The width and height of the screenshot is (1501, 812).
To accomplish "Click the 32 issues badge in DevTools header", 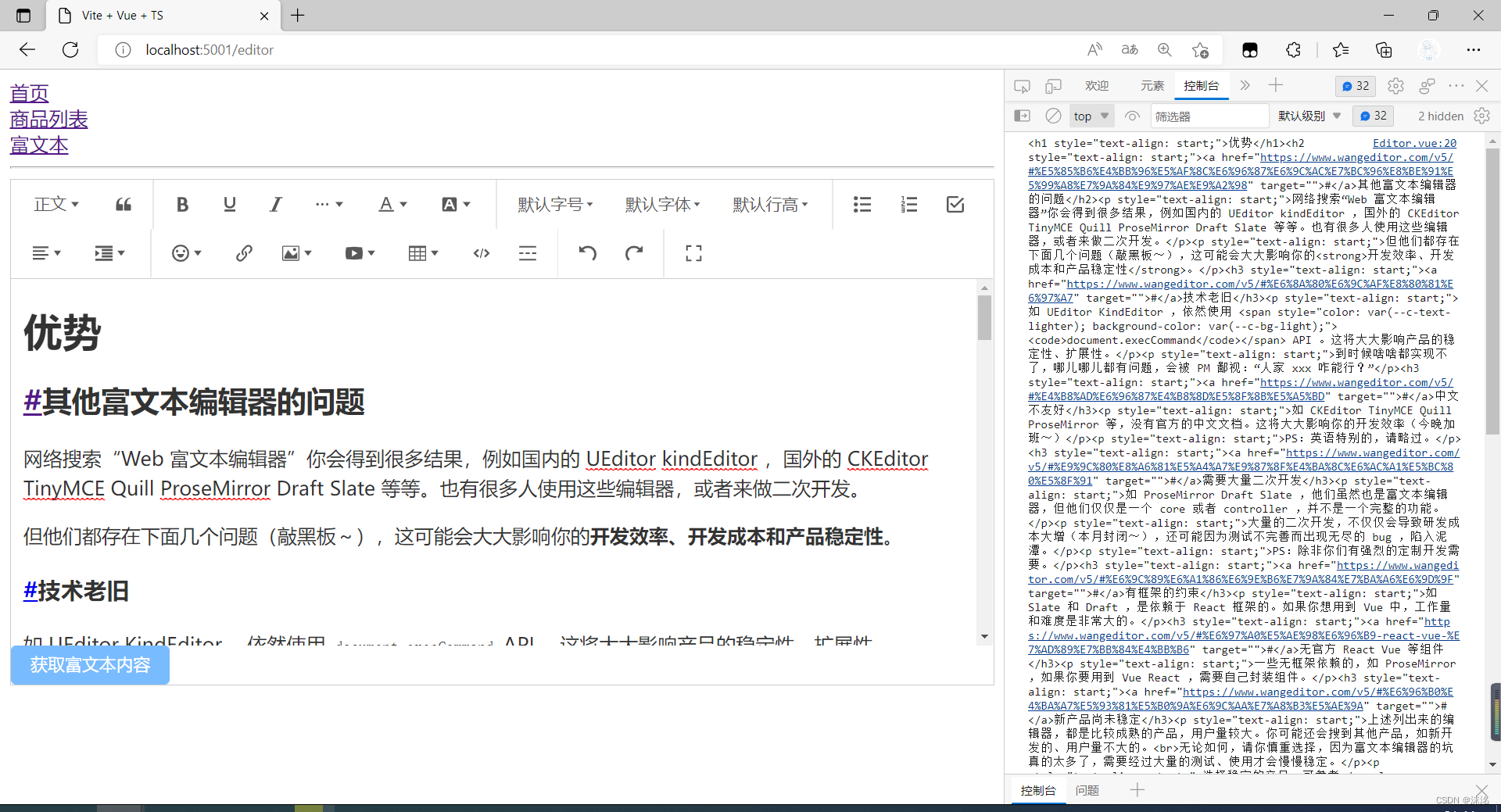I will point(1356,86).
